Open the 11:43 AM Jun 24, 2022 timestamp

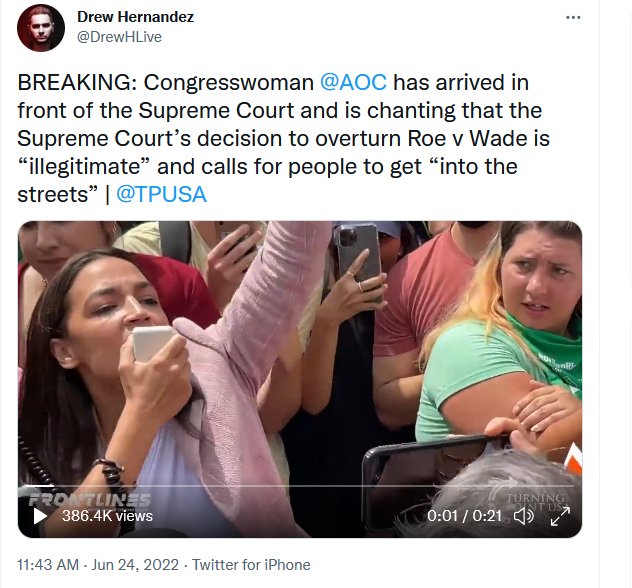click(98, 565)
